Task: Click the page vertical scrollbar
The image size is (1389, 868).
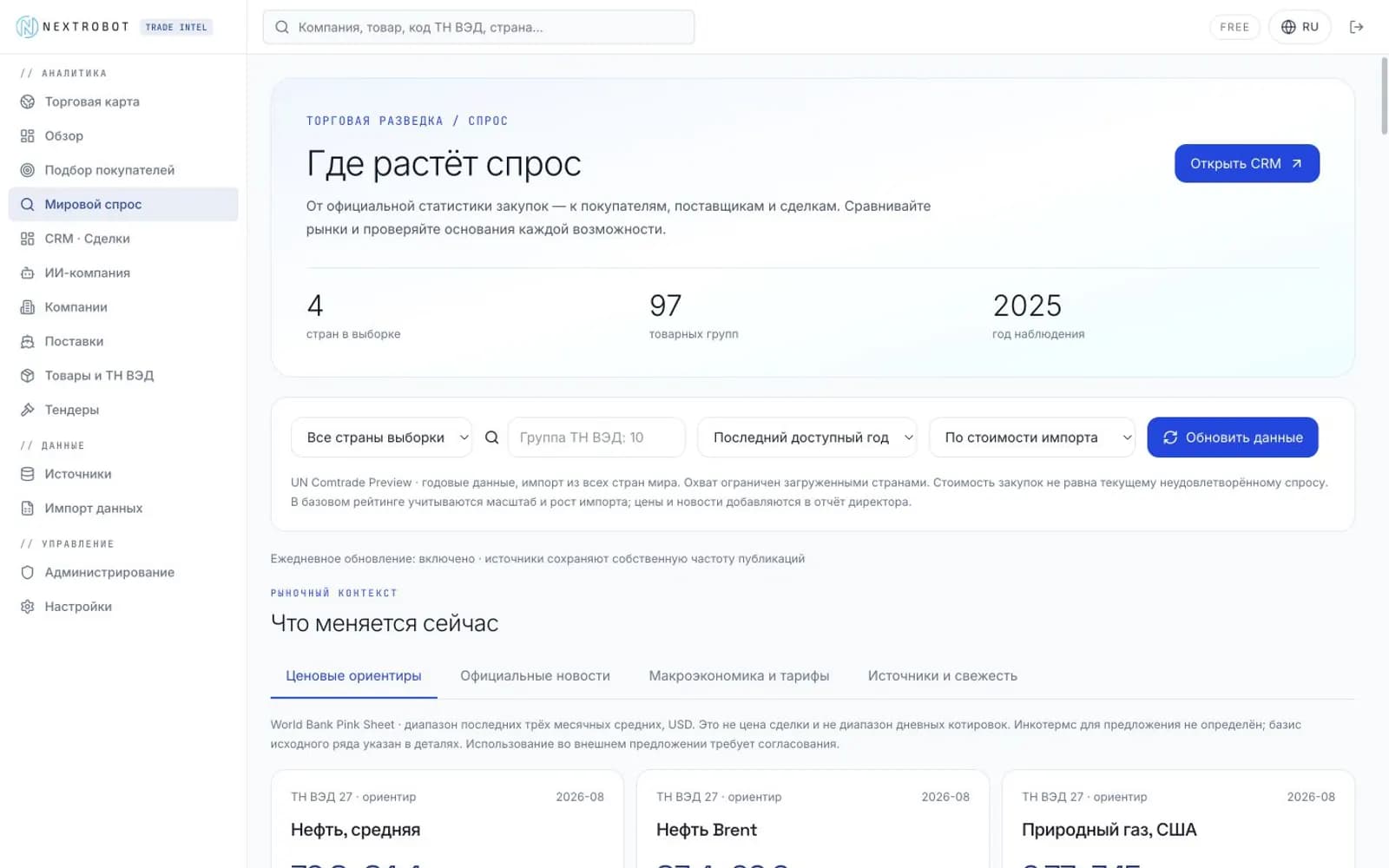Action: pos(1384,95)
